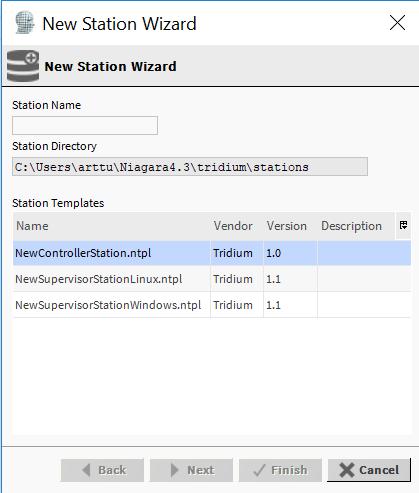Screen dimensions: 419x493
Task: Click the Station Directory label
Action: click(54, 146)
